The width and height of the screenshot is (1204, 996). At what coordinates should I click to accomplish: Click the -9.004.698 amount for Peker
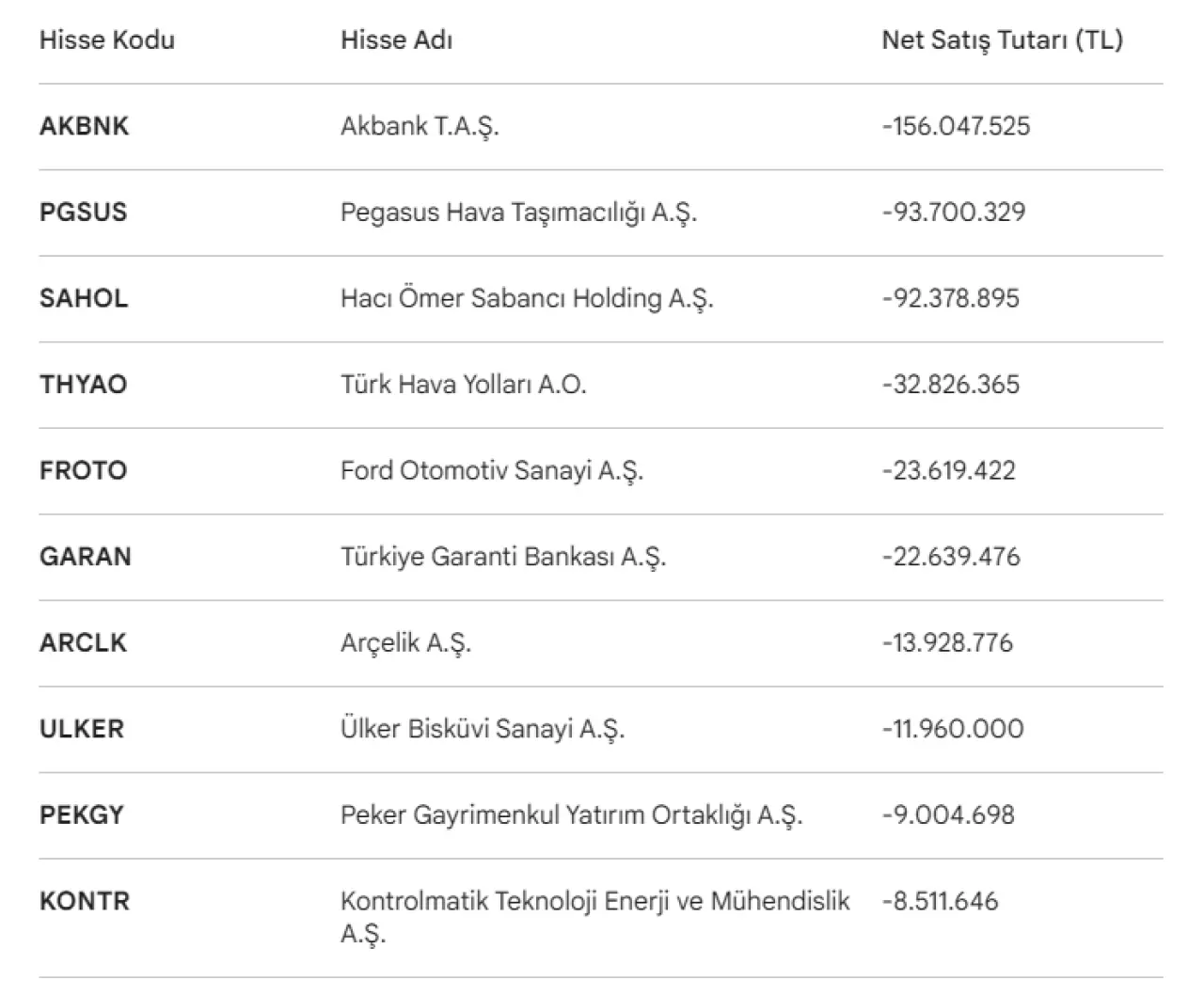point(948,814)
